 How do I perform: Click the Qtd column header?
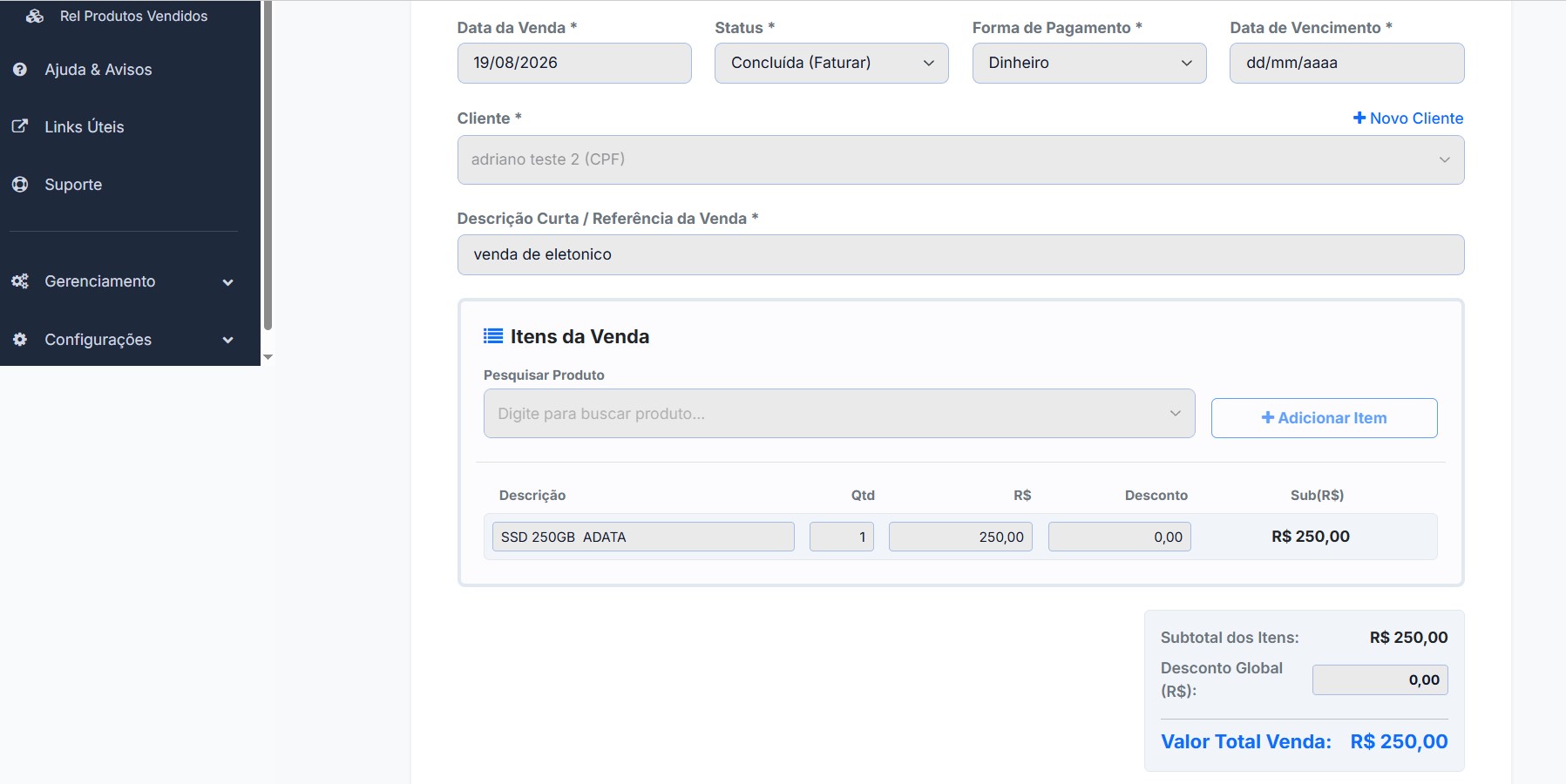point(863,495)
